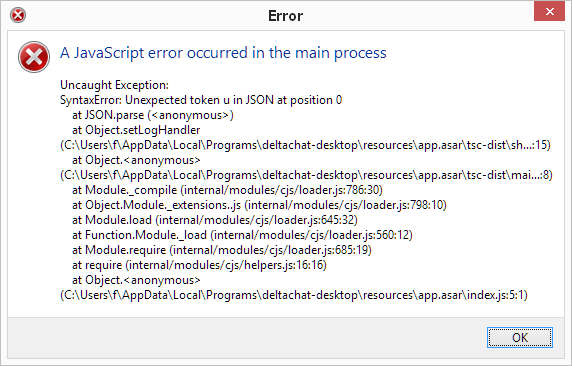Click the small error icon in title bar
Viewport: 572px width, 366px height.
[x=18, y=15]
